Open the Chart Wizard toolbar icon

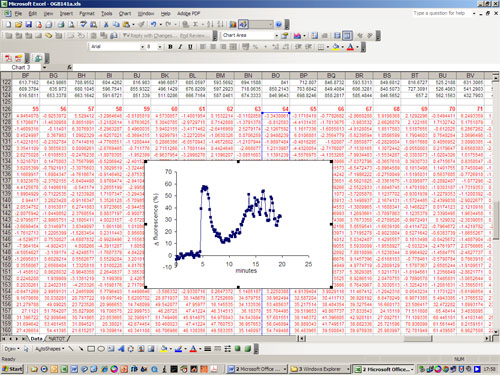233,24
